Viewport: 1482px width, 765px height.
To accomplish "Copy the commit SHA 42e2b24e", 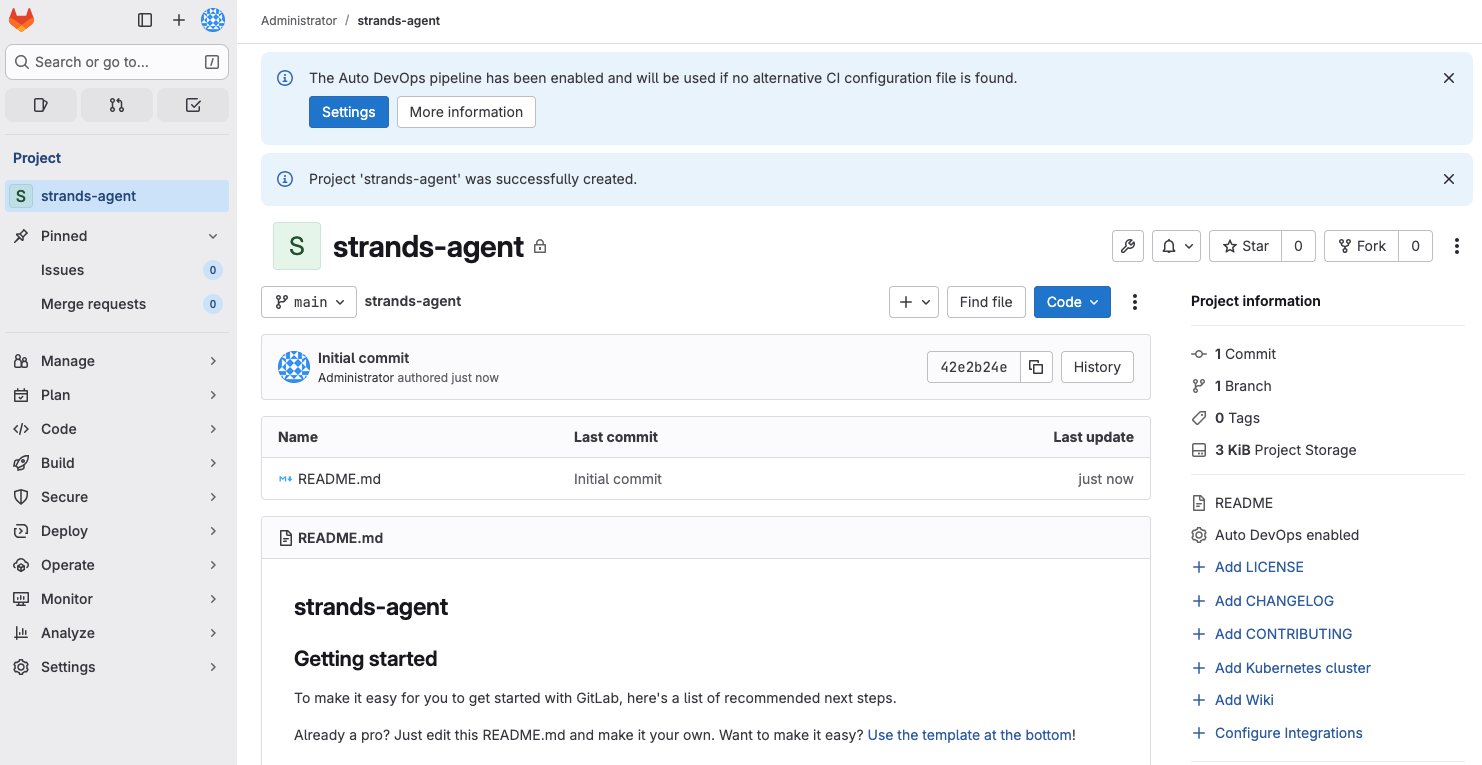I will (x=1036, y=367).
